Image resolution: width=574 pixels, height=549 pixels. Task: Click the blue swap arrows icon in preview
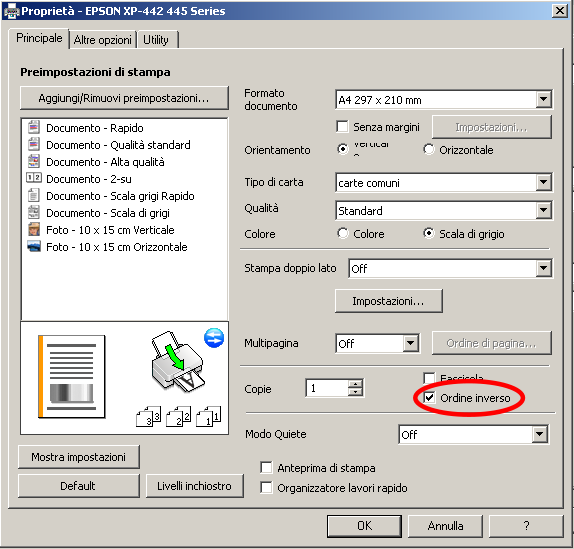[214, 337]
